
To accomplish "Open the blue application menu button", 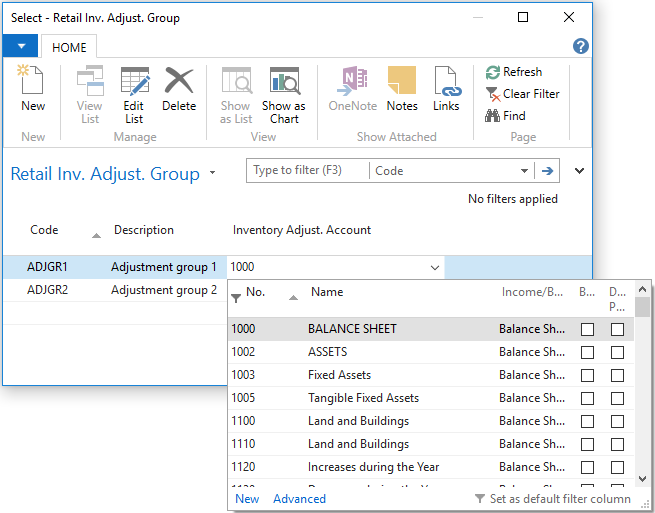I will pos(20,47).
